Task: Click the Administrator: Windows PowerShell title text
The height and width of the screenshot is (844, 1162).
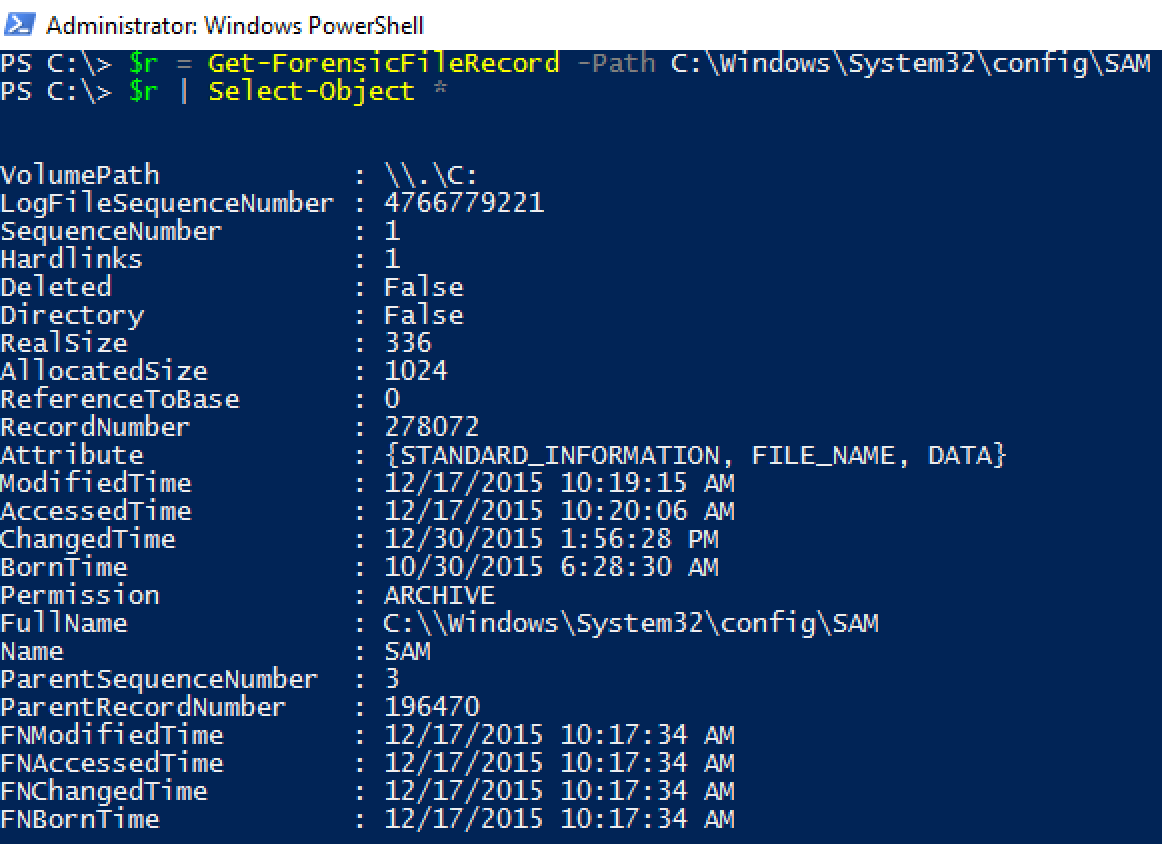Action: coord(235,25)
